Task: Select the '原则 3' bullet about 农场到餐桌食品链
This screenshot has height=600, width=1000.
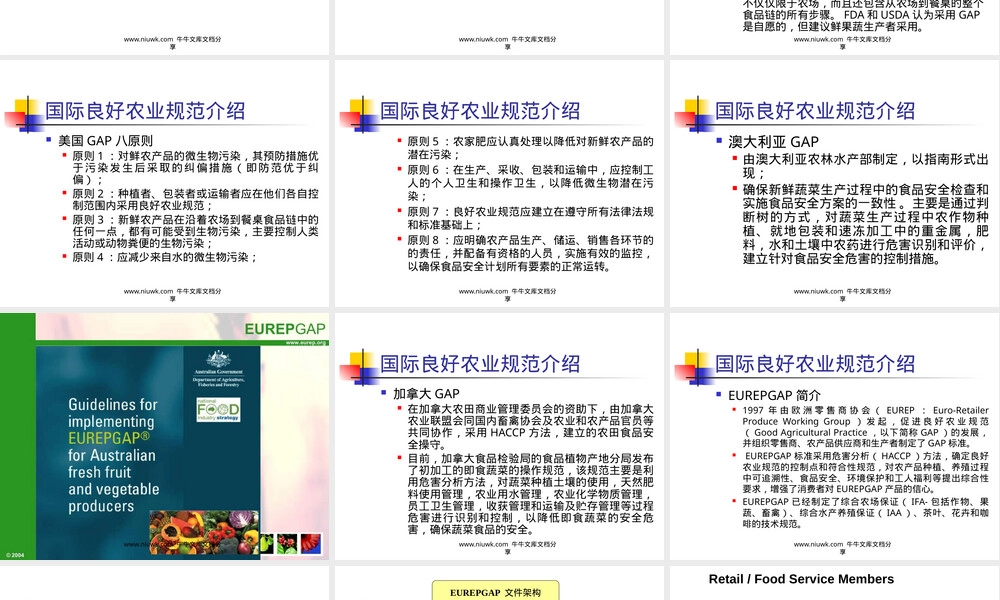Action: click(x=195, y=231)
